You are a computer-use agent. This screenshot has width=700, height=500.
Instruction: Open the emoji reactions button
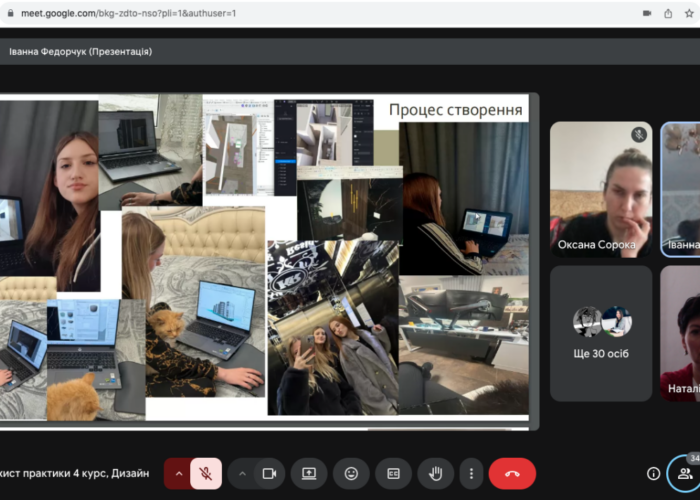tap(351, 473)
